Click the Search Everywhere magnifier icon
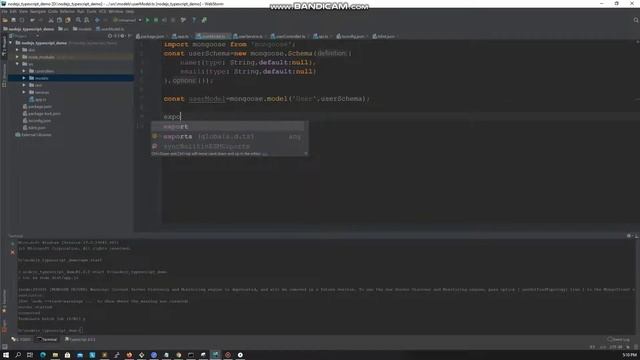The width and height of the screenshot is (640, 360). [636, 20]
